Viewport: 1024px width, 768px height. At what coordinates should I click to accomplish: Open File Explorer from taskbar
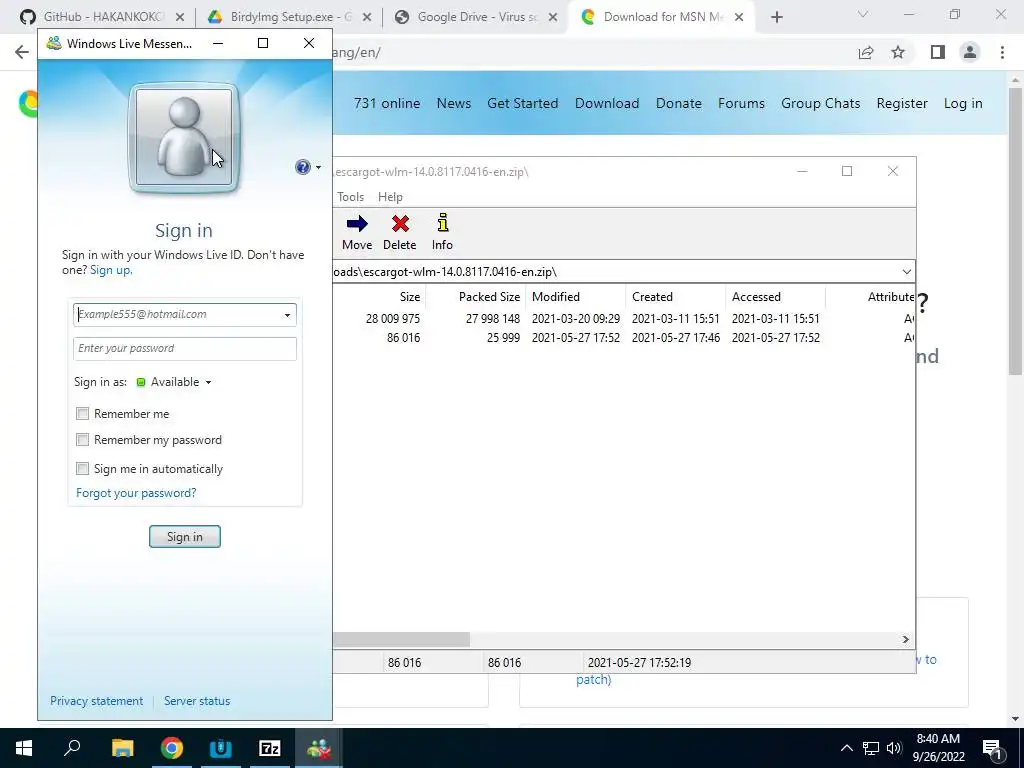point(122,748)
